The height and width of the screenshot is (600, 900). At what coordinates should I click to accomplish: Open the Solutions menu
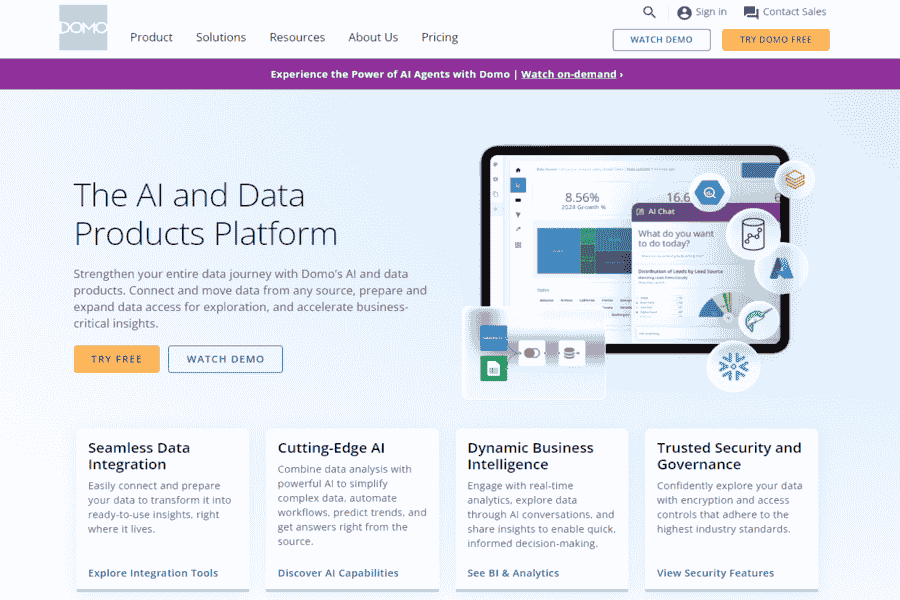[x=221, y=37]
